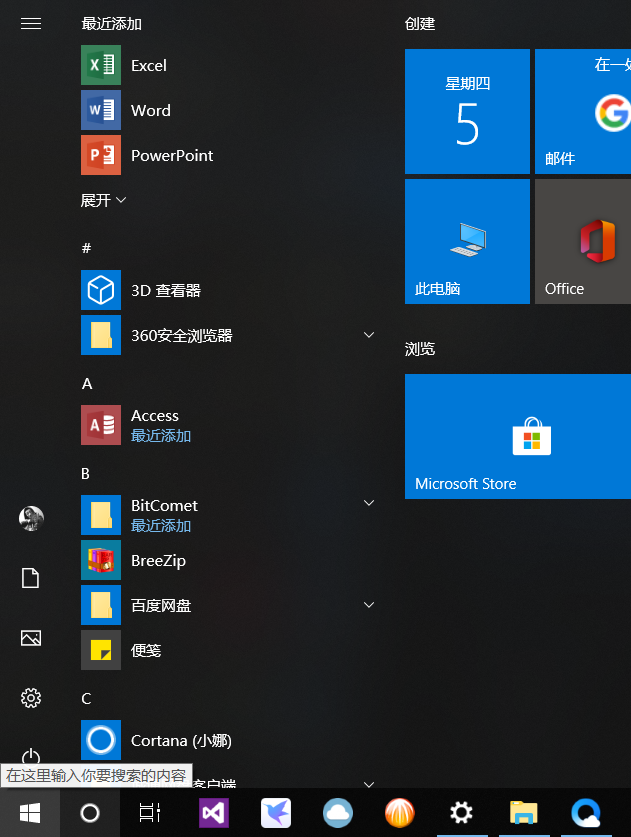Open the user account avatar
The height and width of the screenshot is (837, 631).
click(x=31, y=518)
